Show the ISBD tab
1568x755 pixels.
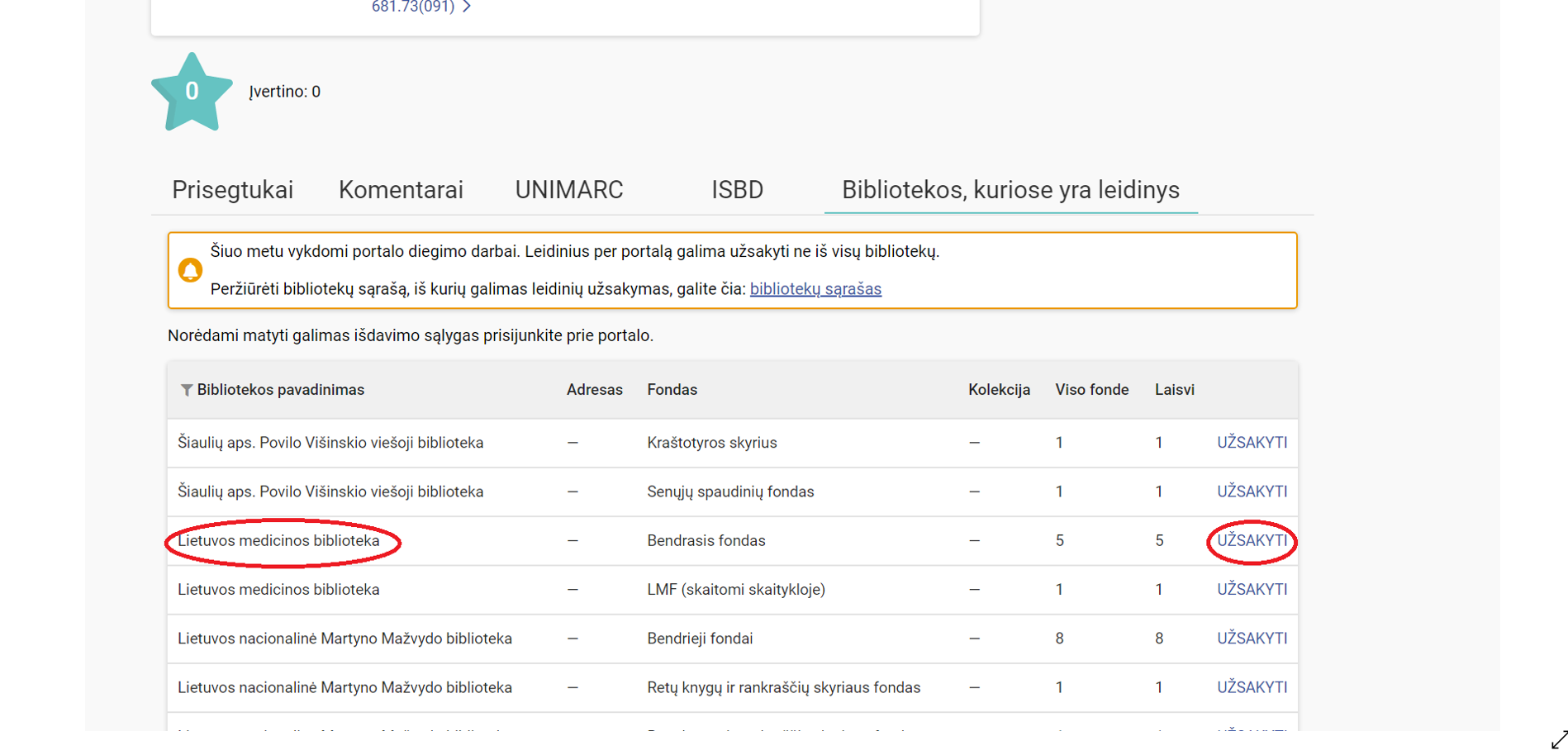tap(737, 190)
